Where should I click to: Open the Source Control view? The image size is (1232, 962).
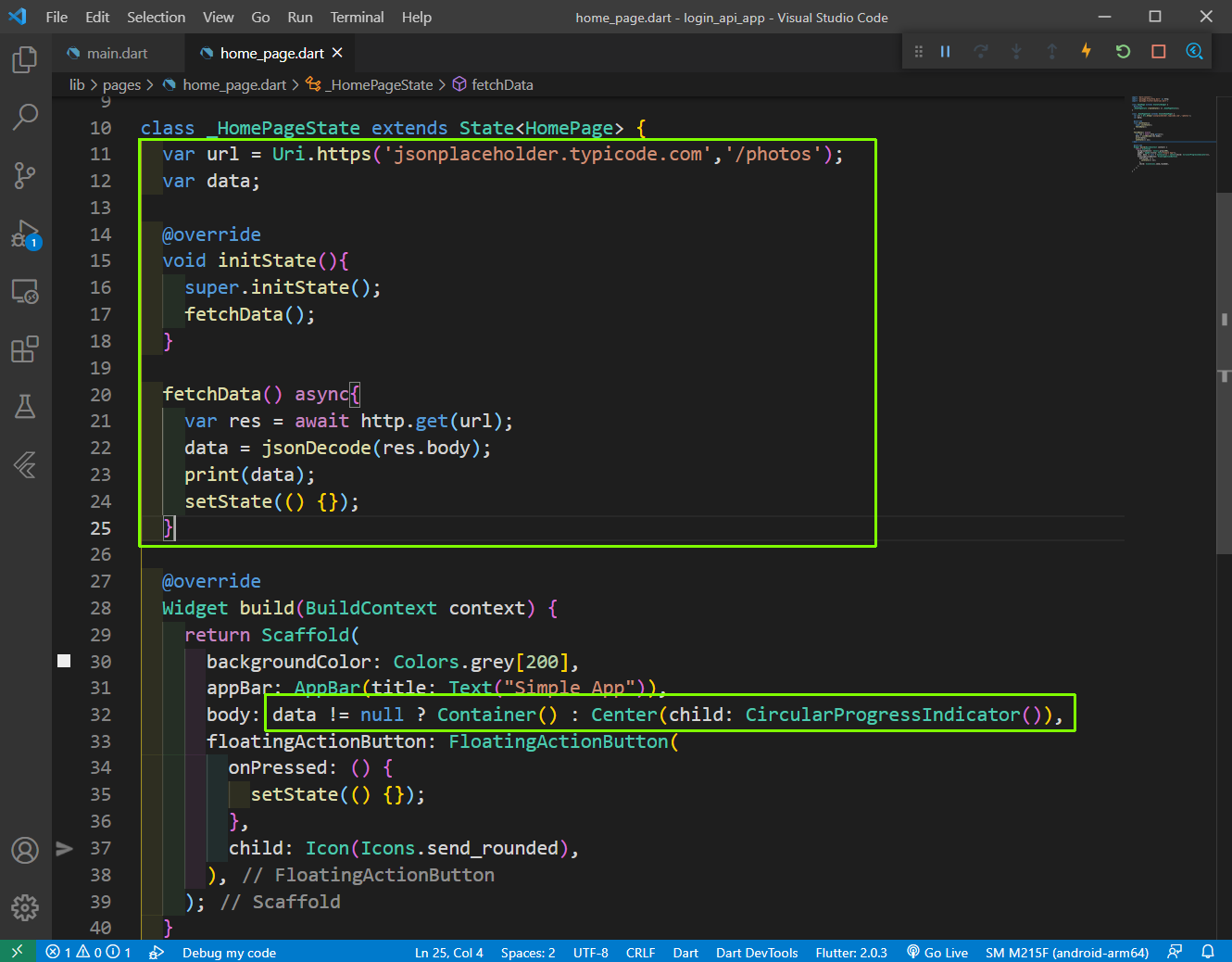click(x=25, y=175)
